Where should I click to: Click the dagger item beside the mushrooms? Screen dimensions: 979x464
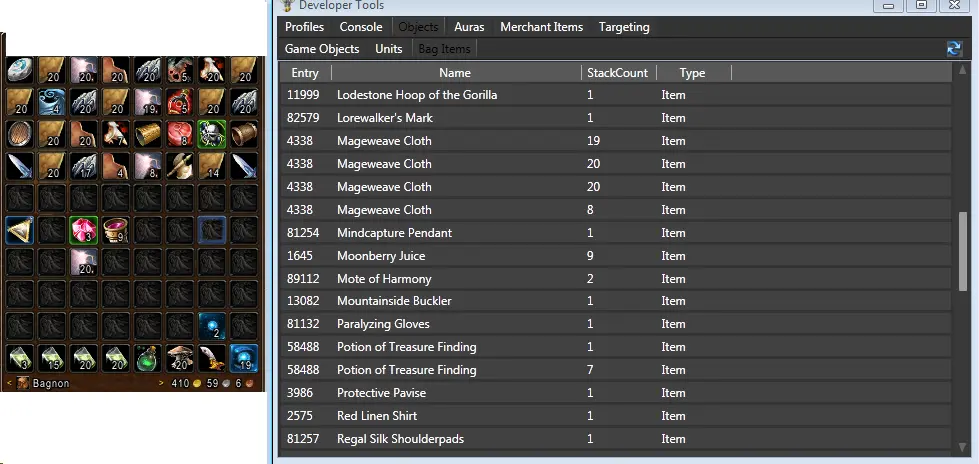[x=211, y=358]
